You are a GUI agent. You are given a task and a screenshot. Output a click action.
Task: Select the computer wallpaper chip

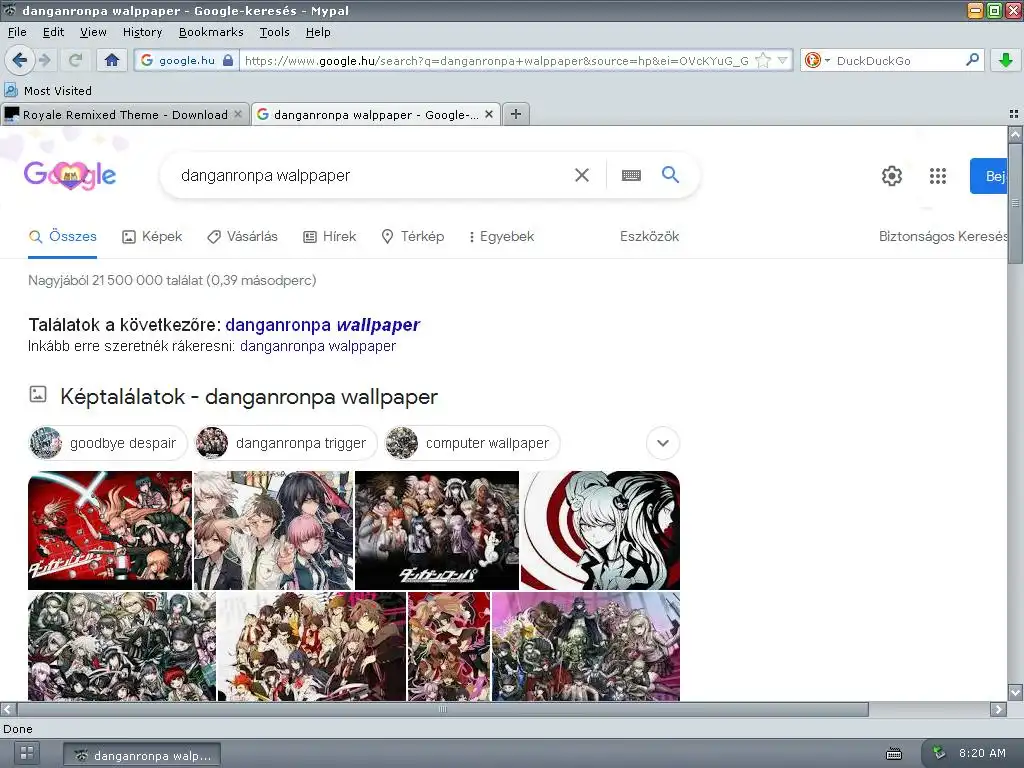tap(472, 443)
